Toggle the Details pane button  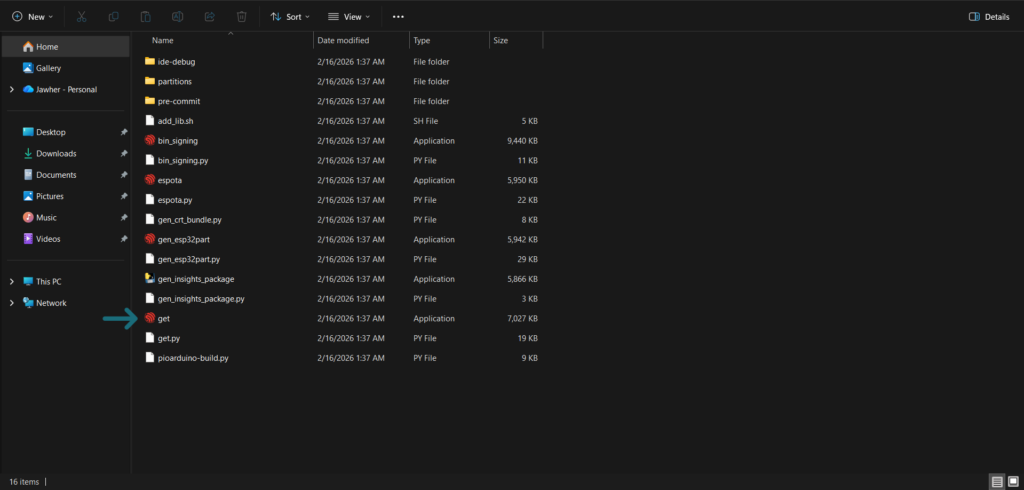tap(988, 17)
